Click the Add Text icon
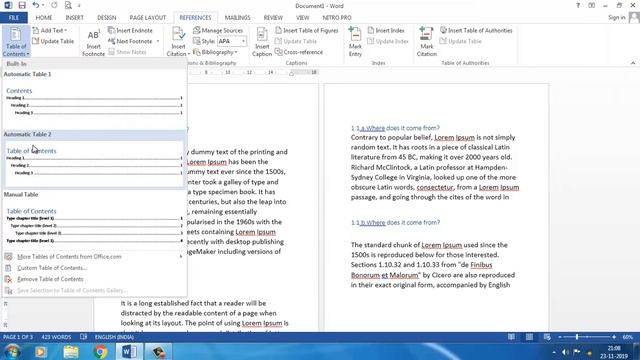 (36, 31)
